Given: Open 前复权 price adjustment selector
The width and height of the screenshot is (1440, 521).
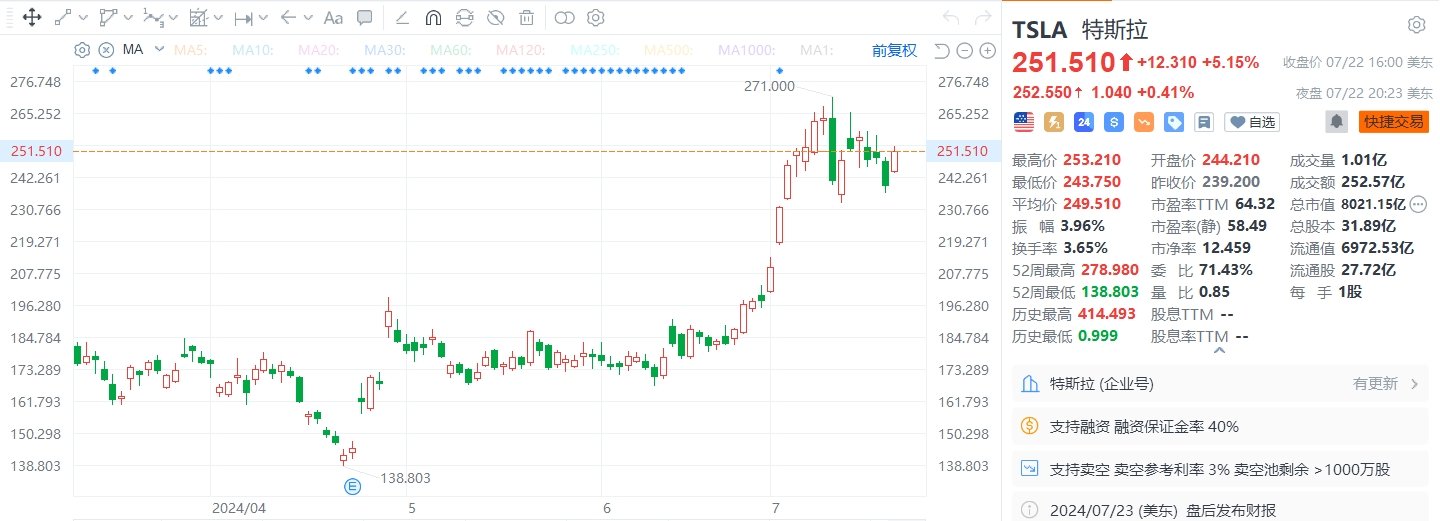Looking at the screenshot, I should click(x=894, y=50).
